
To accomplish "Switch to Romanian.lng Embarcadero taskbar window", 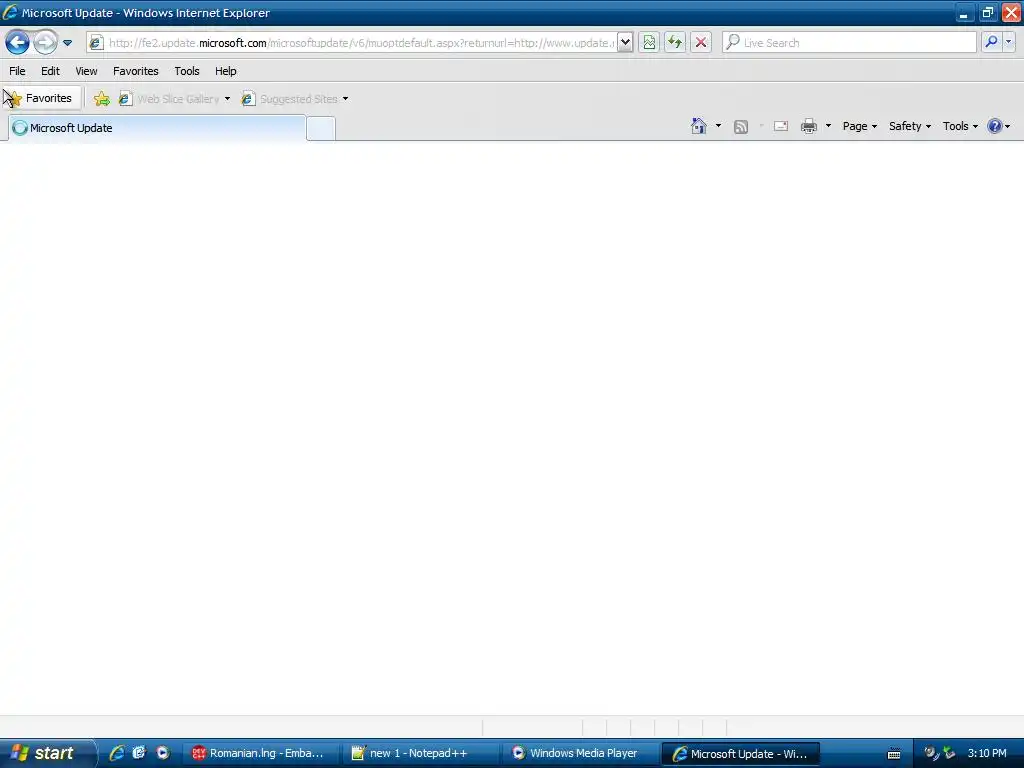I will (x=261, y=754).
